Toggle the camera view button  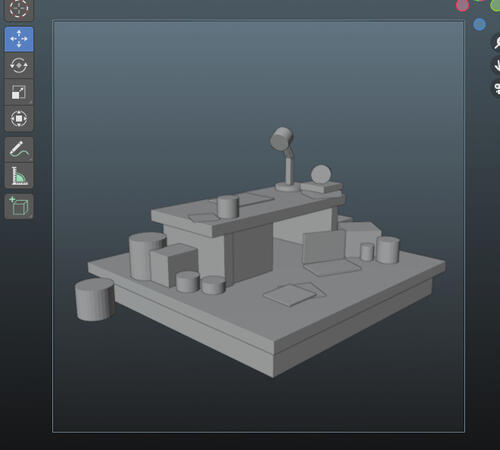click(496, 88)
